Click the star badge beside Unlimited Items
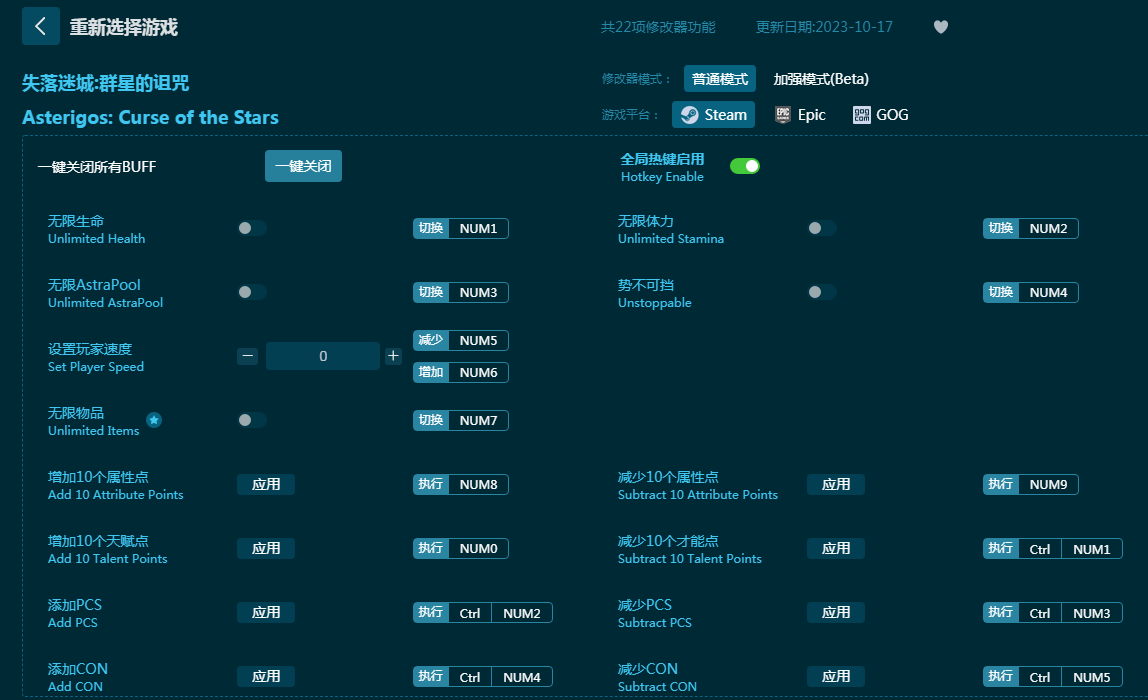This screenshot has height=700, width=1148. tap(154, 420)
